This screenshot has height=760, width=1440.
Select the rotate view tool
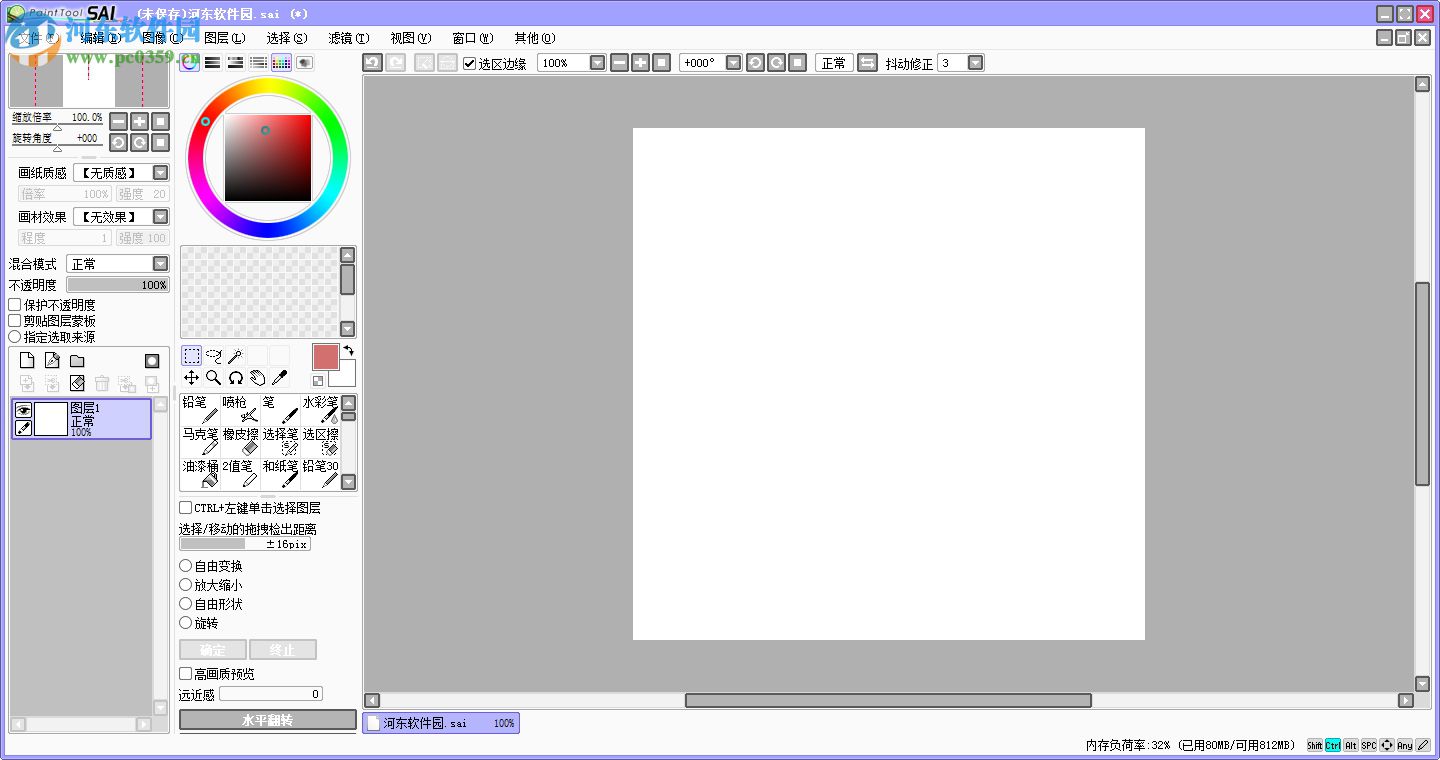pyautogui.click(x=235, y=378)
